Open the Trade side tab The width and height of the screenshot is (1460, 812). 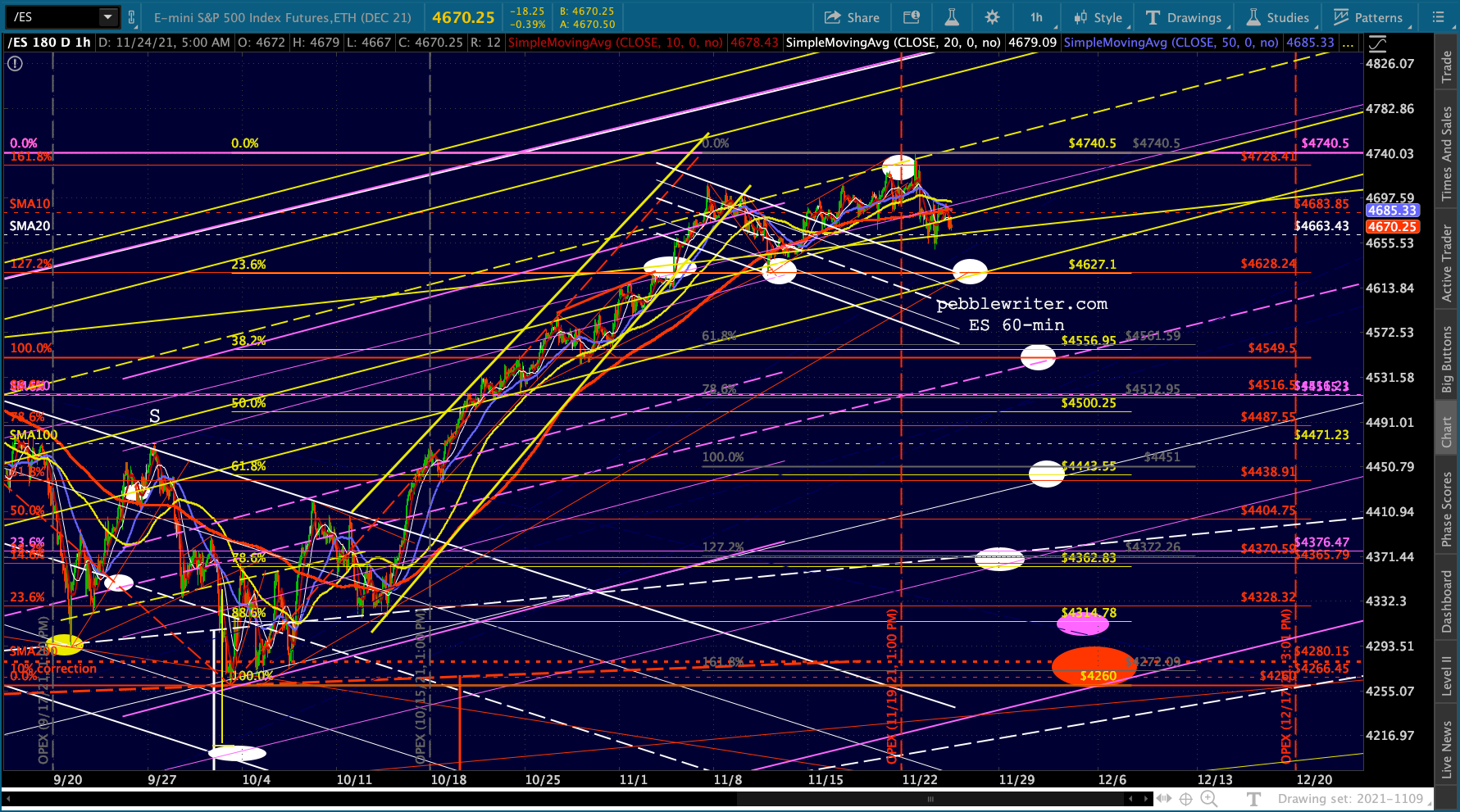(x=1447, y=67)
